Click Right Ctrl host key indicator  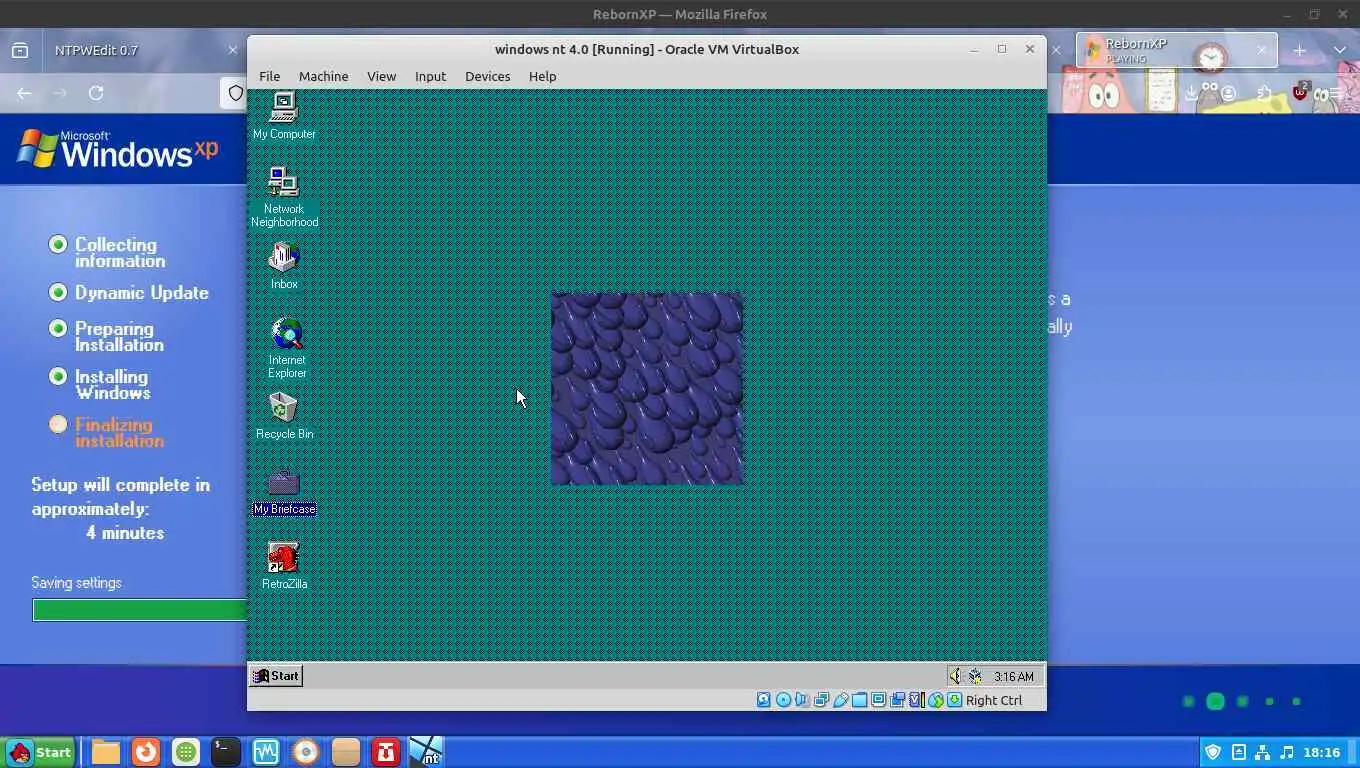(994, 700)
